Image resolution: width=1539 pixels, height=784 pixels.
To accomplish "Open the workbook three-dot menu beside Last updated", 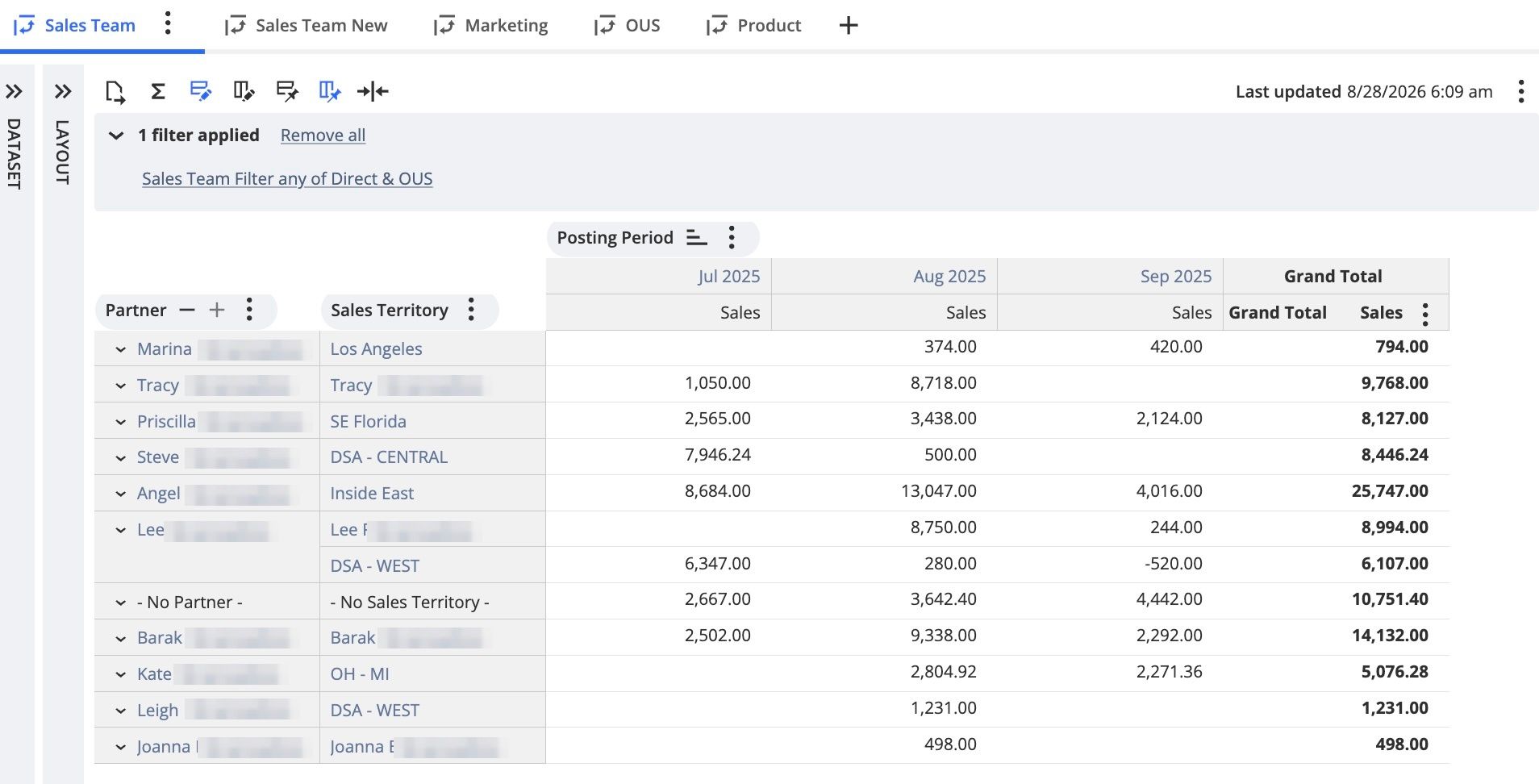I will (x=1520, y=92).
